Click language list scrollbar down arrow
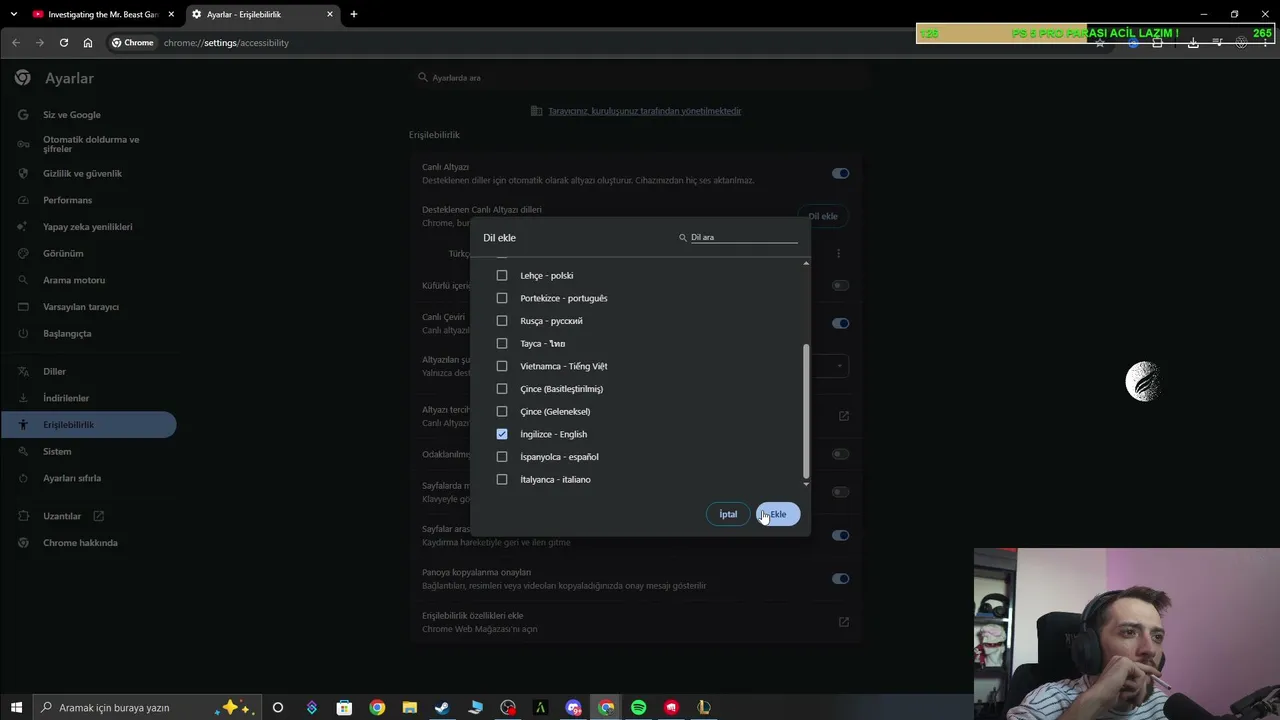This screenshot has width=1280, height=720. pos(806,484)
